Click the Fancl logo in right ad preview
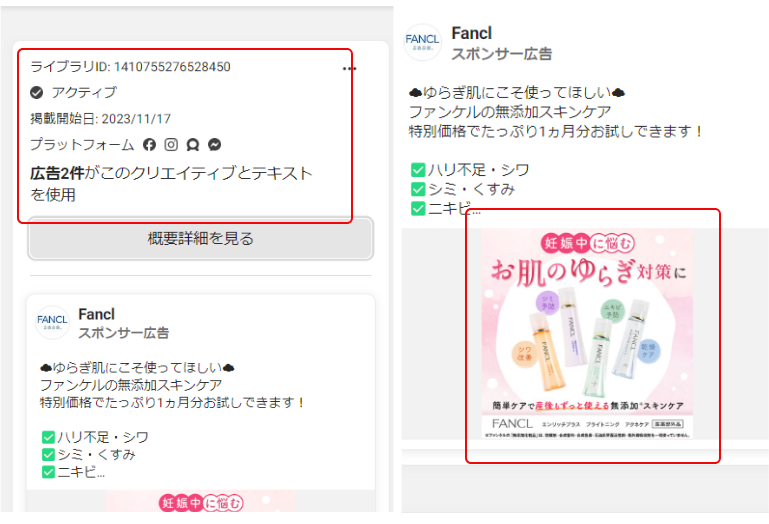 423,42
